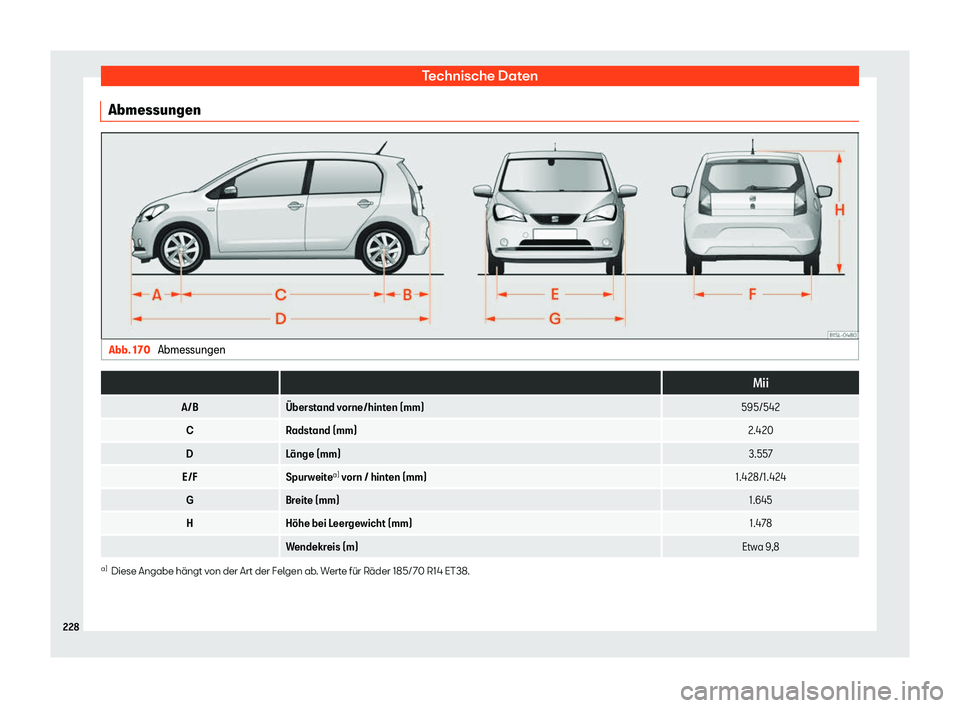Viewport: 960px width, 708px height.
Task: Click dimension letter A in the diagram
Action: 157,295
